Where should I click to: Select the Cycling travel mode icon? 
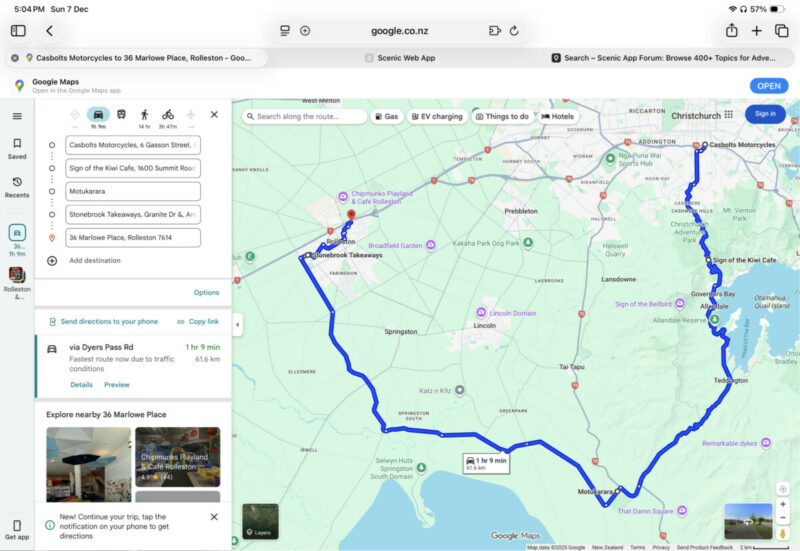click(168, 115)
